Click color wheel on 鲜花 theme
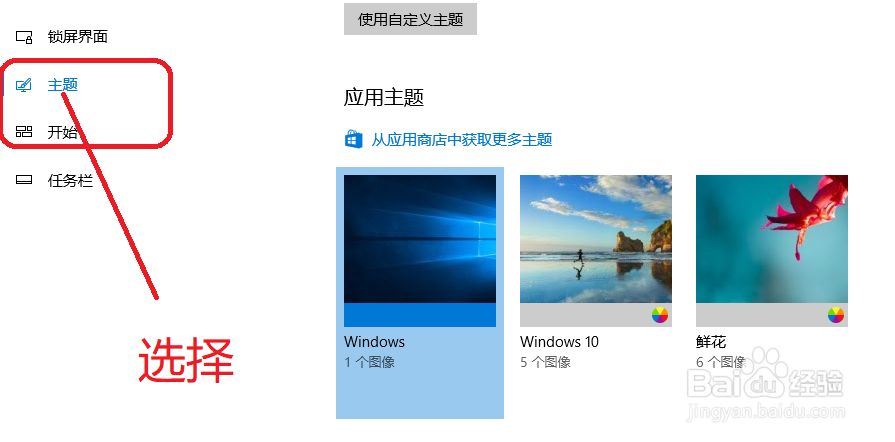Viewport: 895px width, 442px height. (836, 315)
